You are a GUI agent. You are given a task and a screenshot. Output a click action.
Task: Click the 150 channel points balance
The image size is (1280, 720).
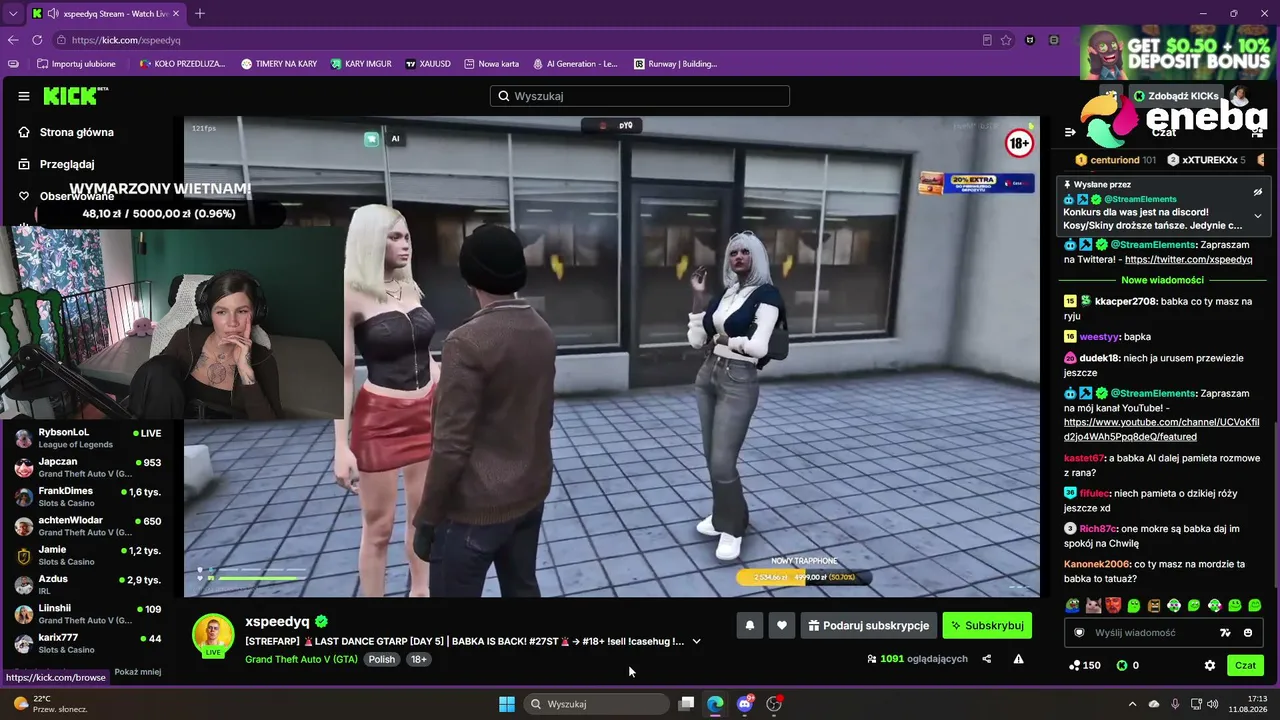click(x=1085, y=665)
